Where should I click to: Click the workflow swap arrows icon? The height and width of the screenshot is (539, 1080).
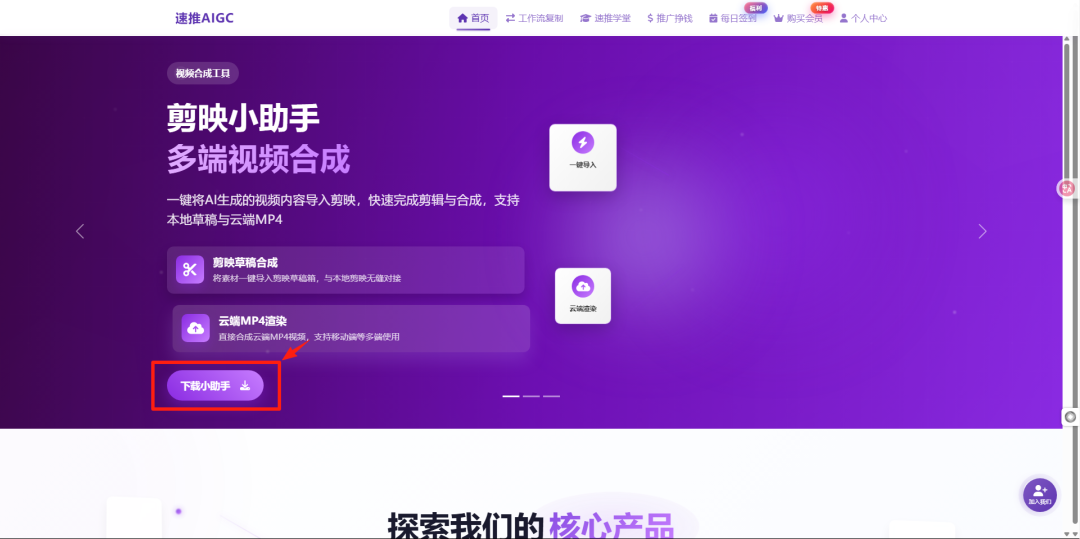coord(510,19)
